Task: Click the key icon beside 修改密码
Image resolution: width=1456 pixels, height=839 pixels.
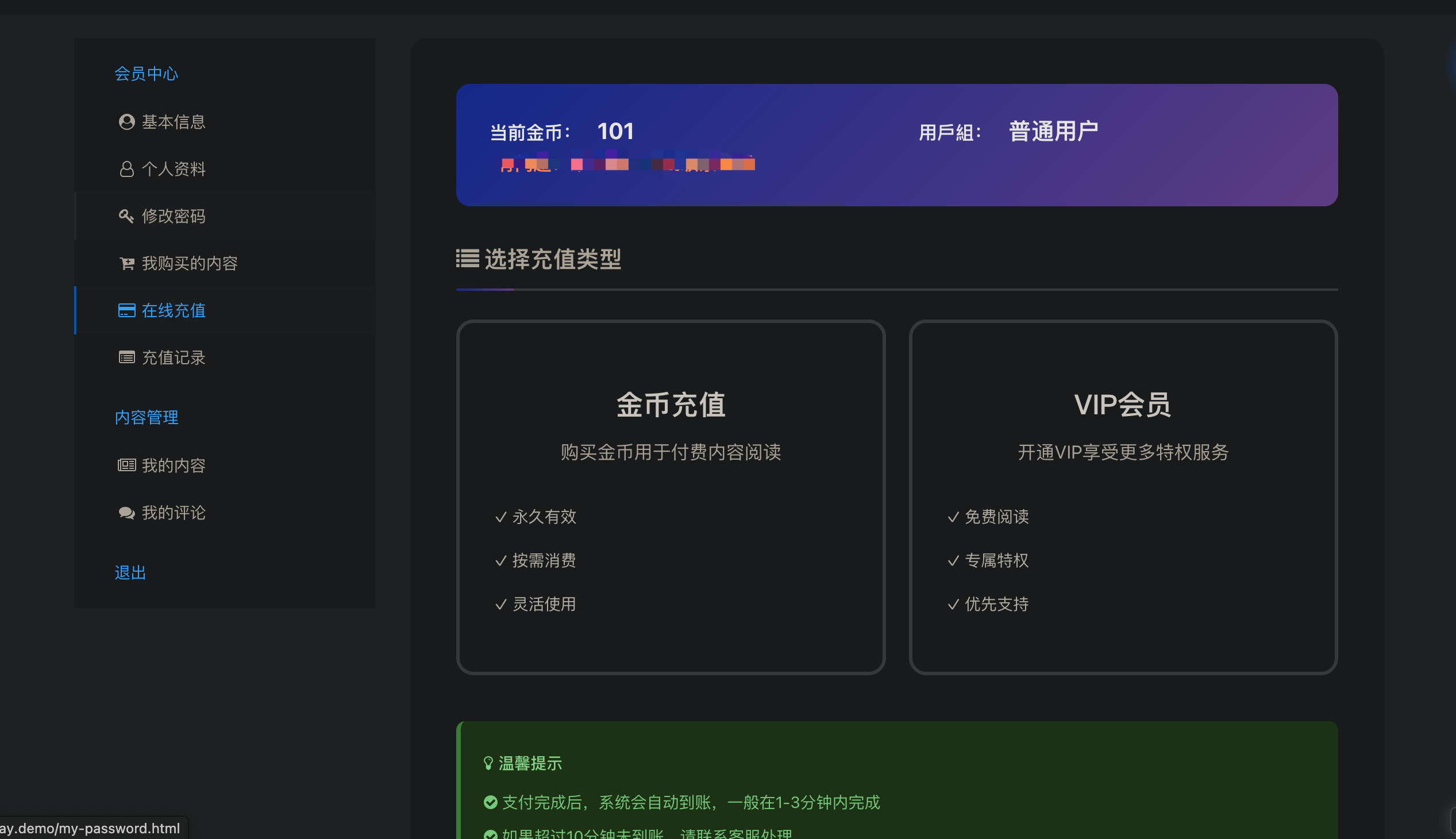Action: pos(126,216)
